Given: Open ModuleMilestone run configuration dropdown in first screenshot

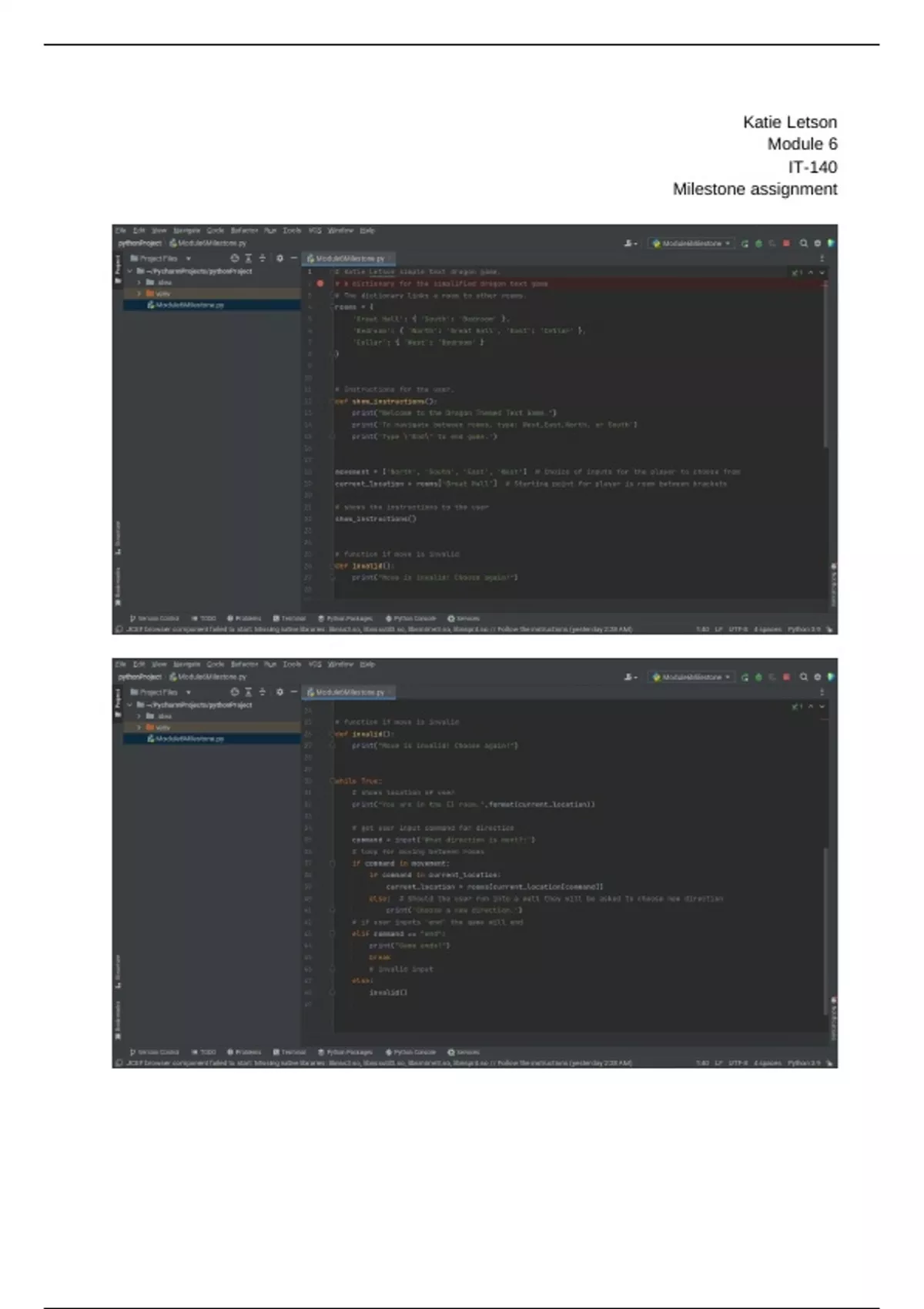Looking at the screenshot, I should coord(691,243).
